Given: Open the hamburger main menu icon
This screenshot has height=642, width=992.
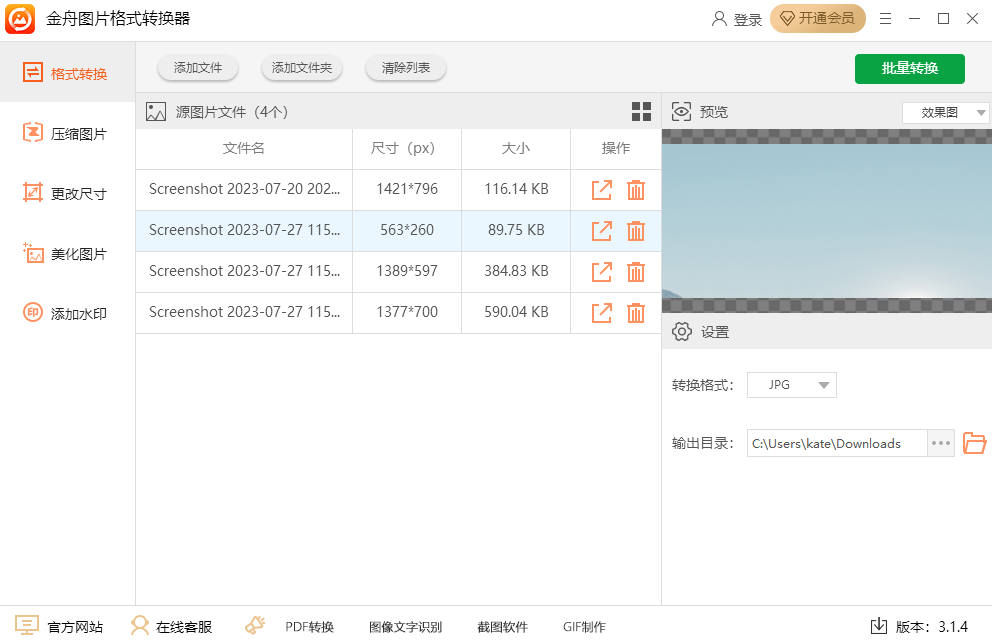Looking at the screenshot, I should point(885,19).
